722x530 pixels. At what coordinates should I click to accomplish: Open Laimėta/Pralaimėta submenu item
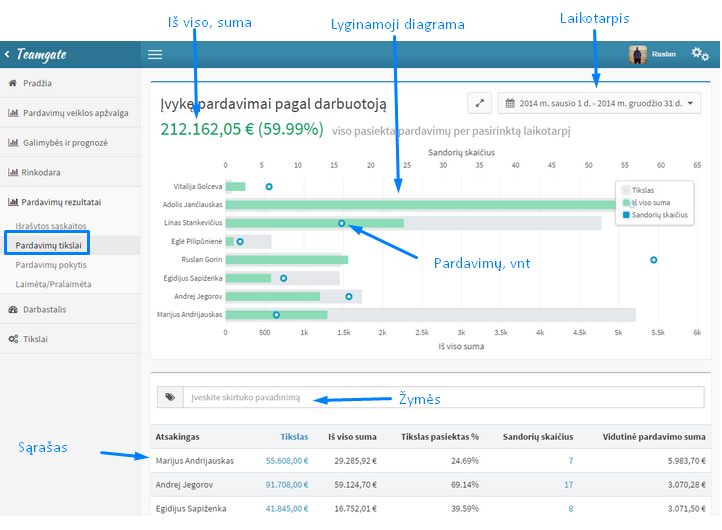[53, 284]
